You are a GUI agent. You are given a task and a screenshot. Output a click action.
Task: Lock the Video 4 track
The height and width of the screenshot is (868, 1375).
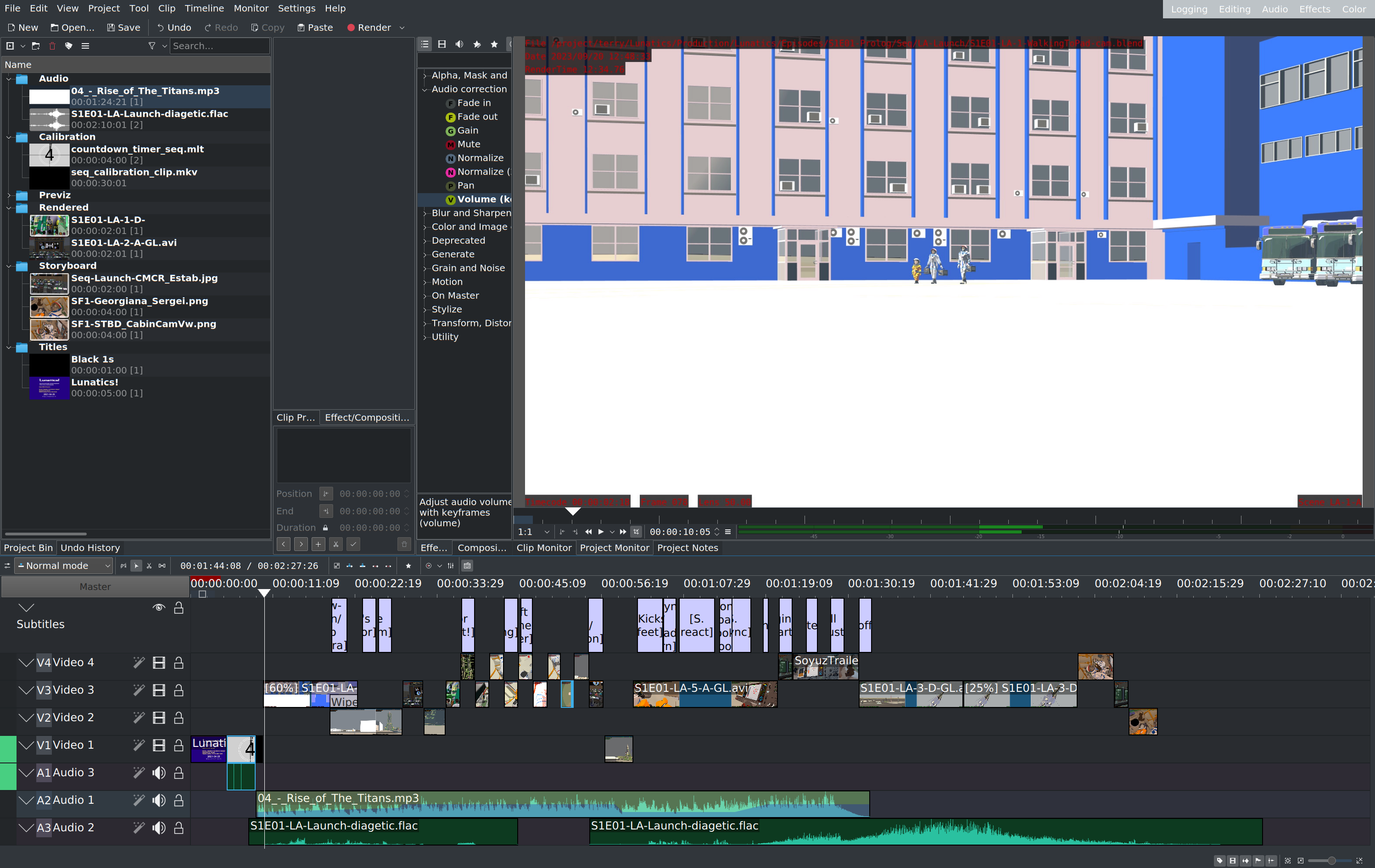[178, 662]
